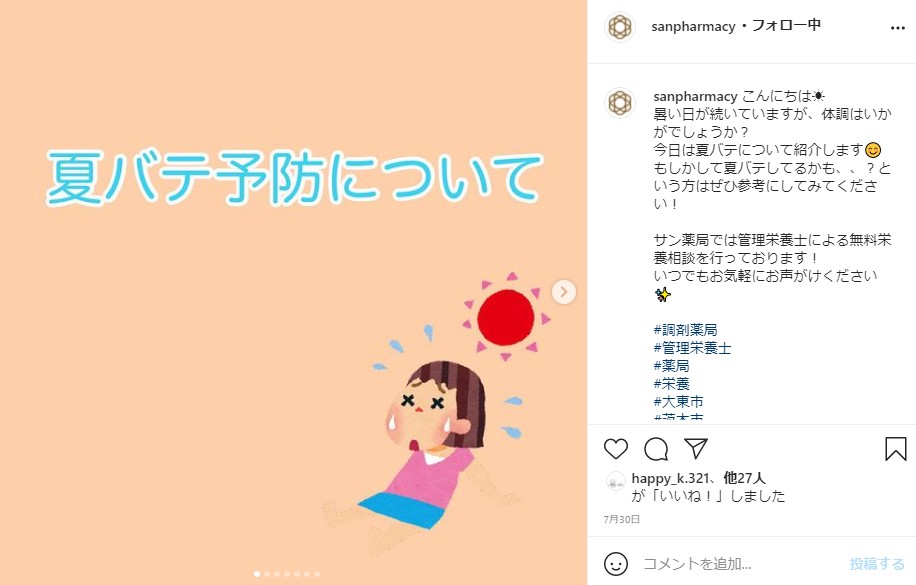Click the sanpharmacy avatar beside the caption
Screen dimensions: 916x585
coord(620,103)
